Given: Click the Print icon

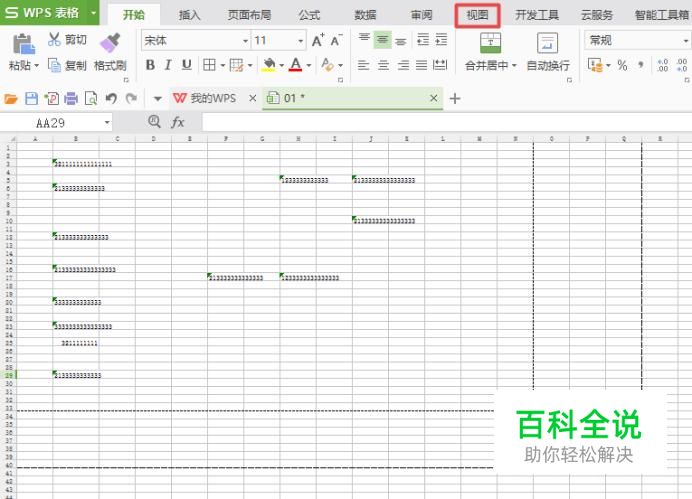Looking at the screenshot, I should coord(71,98).
